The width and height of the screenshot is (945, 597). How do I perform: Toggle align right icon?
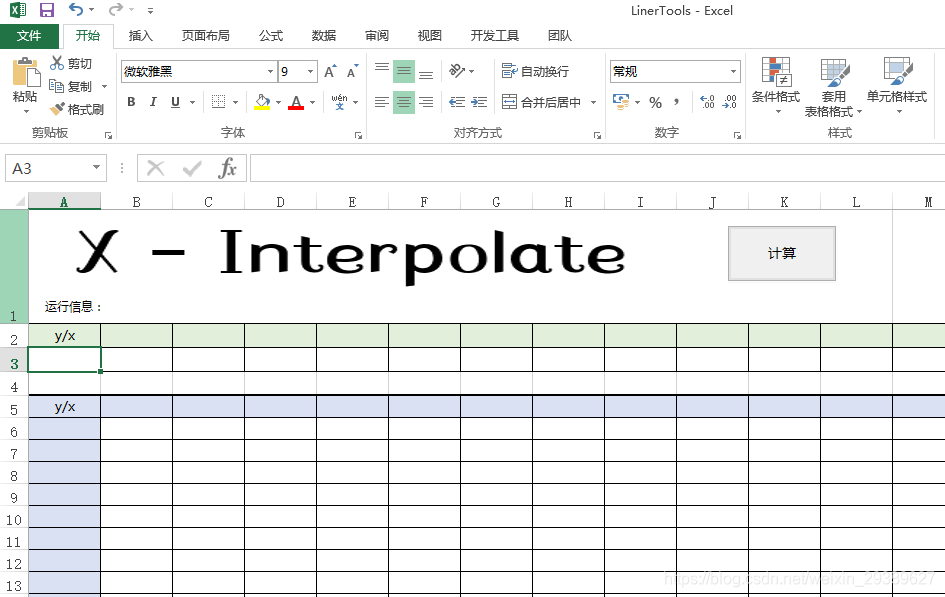click(426, 102)
